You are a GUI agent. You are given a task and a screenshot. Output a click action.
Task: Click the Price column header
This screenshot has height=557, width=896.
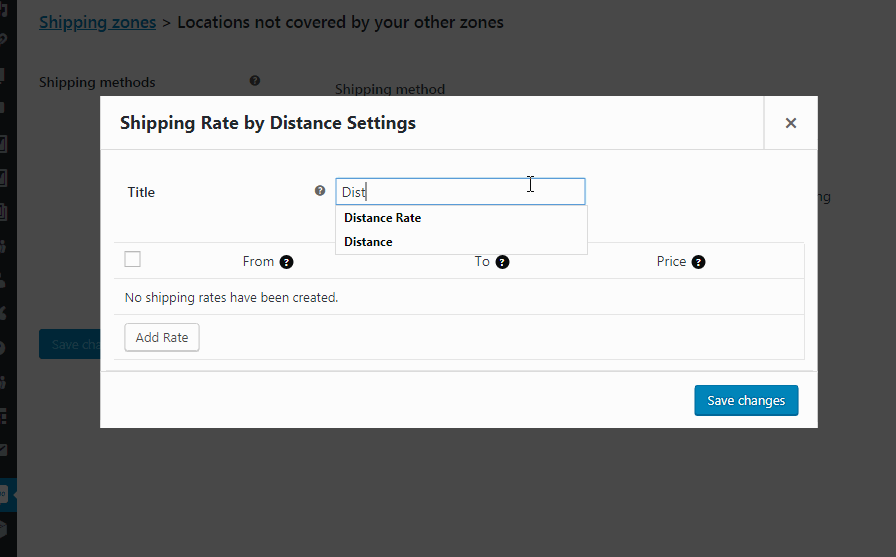[671, 262]
